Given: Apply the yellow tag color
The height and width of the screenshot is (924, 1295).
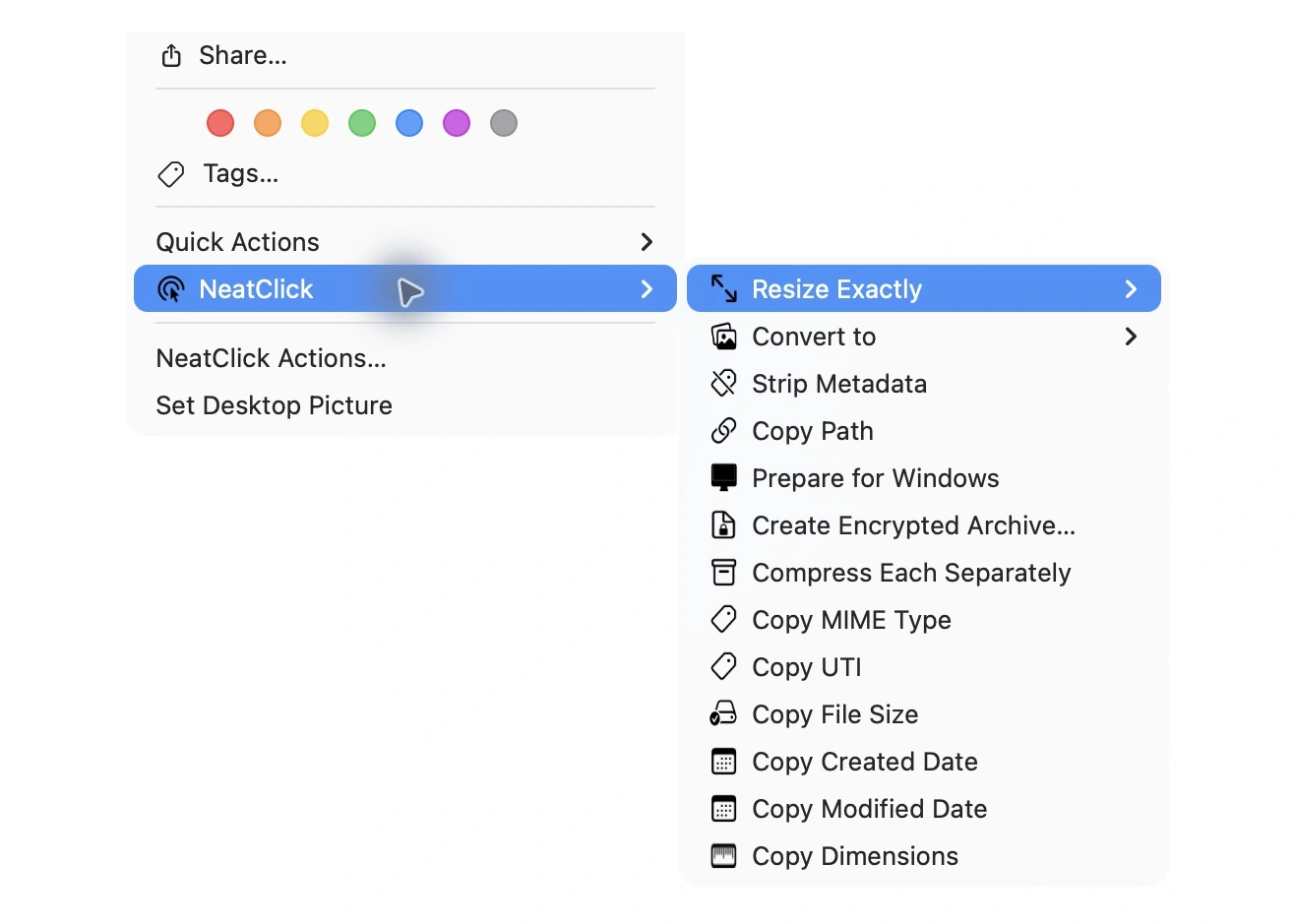Looking at the screenshot, I should point(315,123).
